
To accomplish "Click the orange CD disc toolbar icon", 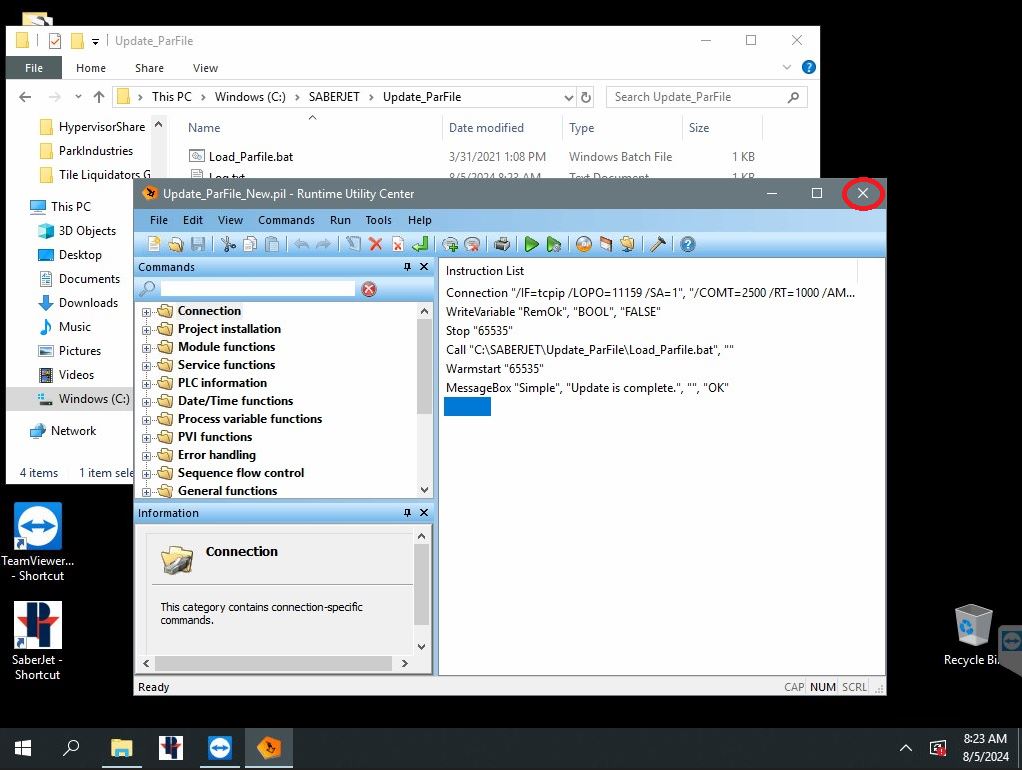I will click(583, 244).
